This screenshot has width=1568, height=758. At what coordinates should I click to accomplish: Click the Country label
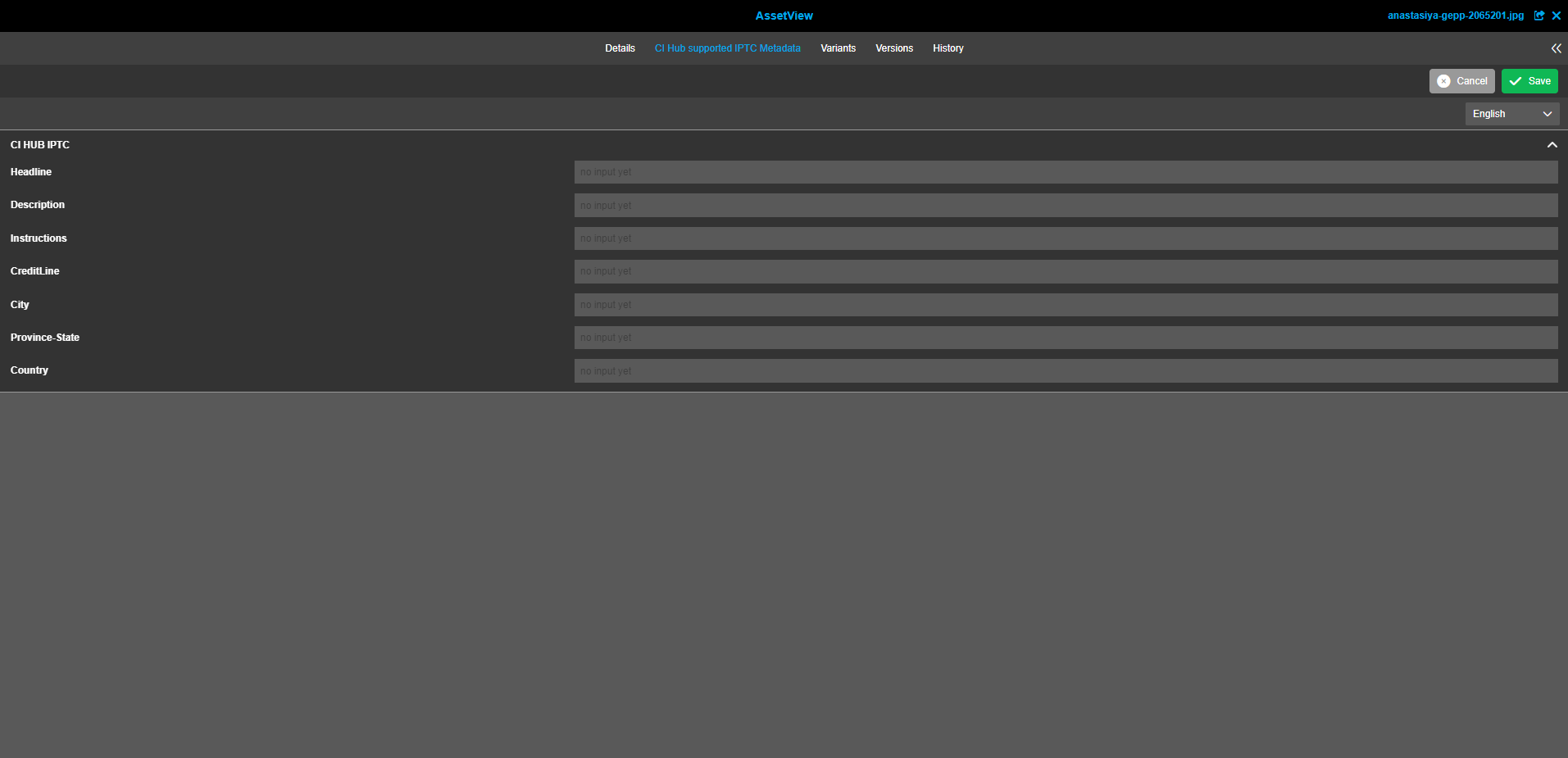click(29, 370)
